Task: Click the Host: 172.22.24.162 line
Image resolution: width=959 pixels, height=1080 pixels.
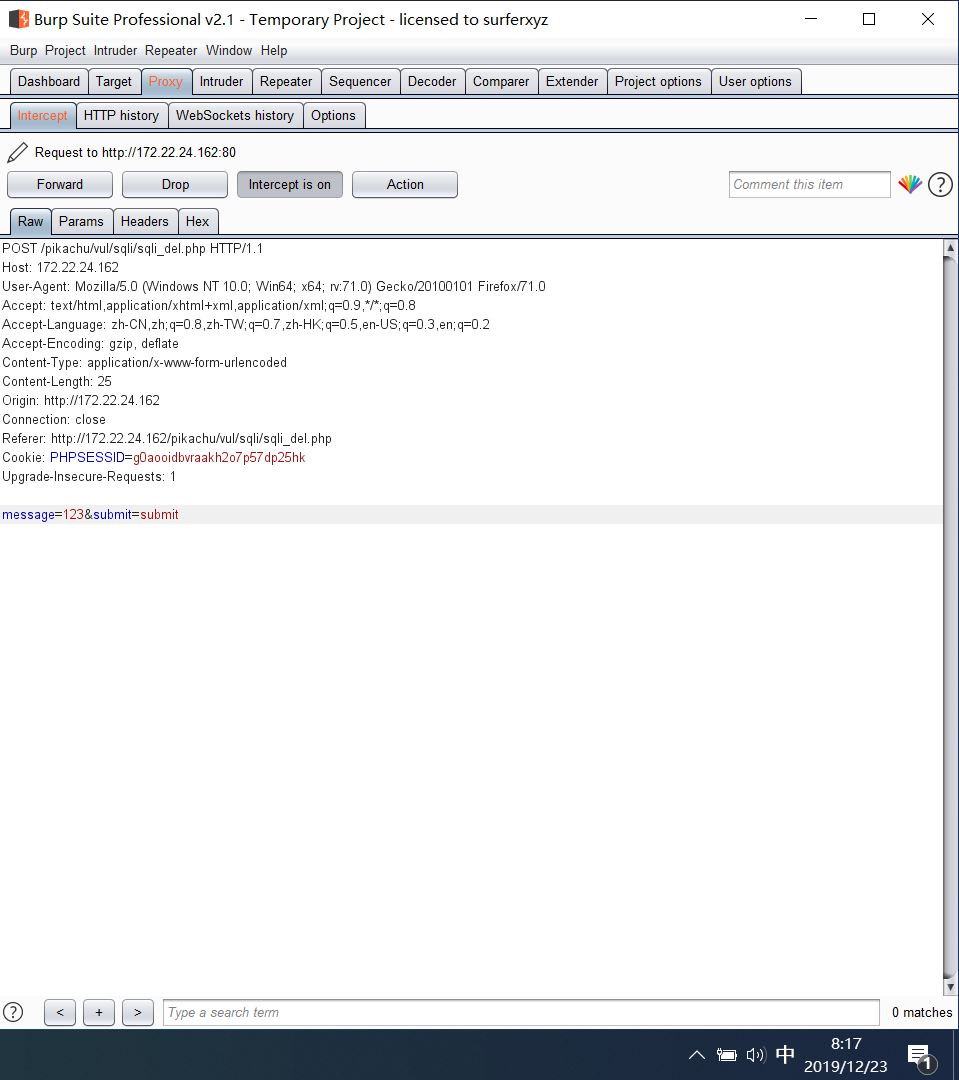Action: [60, 267]
